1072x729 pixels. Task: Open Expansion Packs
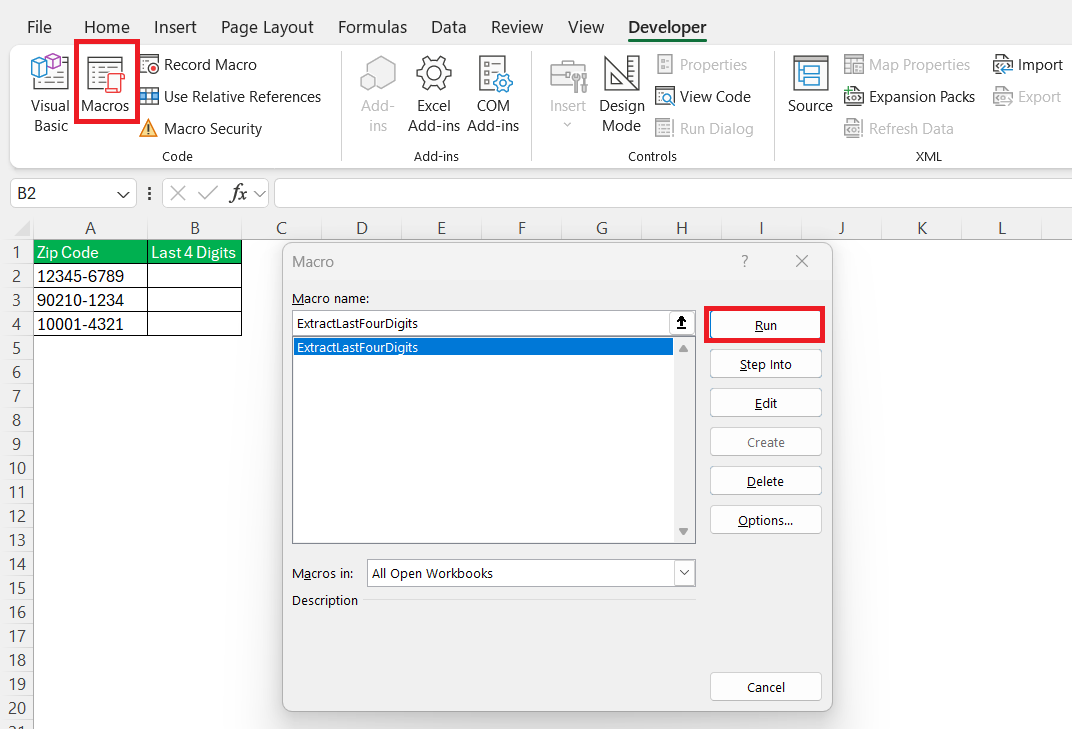(909, 97)
